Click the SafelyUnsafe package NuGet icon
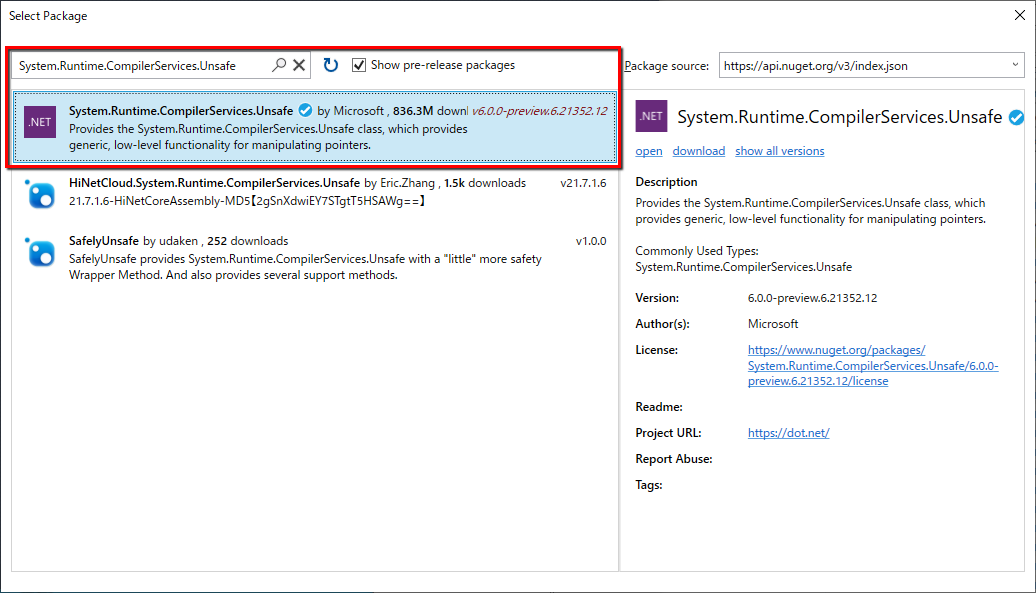Viewport: 1036px width, 593px height. [x=40, y=252]
